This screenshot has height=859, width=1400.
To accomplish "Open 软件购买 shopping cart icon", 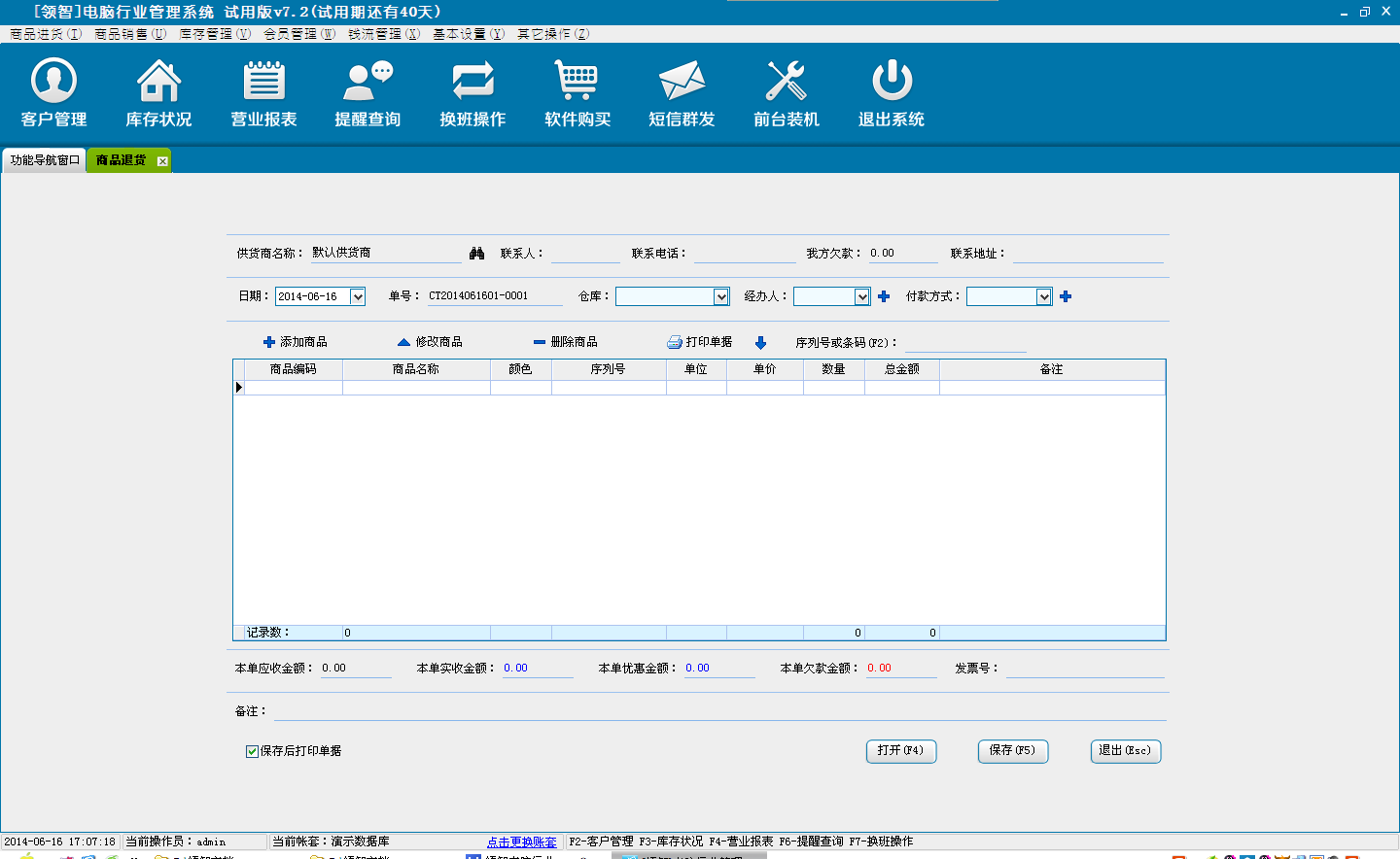I will 577,82.
